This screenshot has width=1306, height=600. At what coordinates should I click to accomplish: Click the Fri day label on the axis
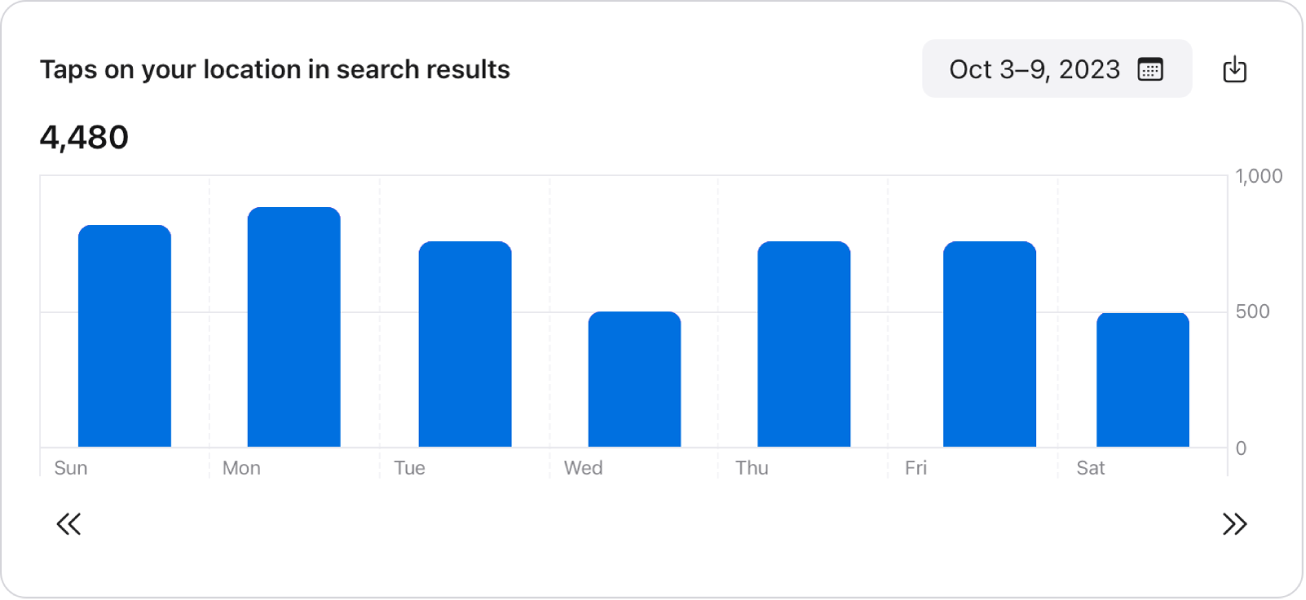(x=916, y=467)
